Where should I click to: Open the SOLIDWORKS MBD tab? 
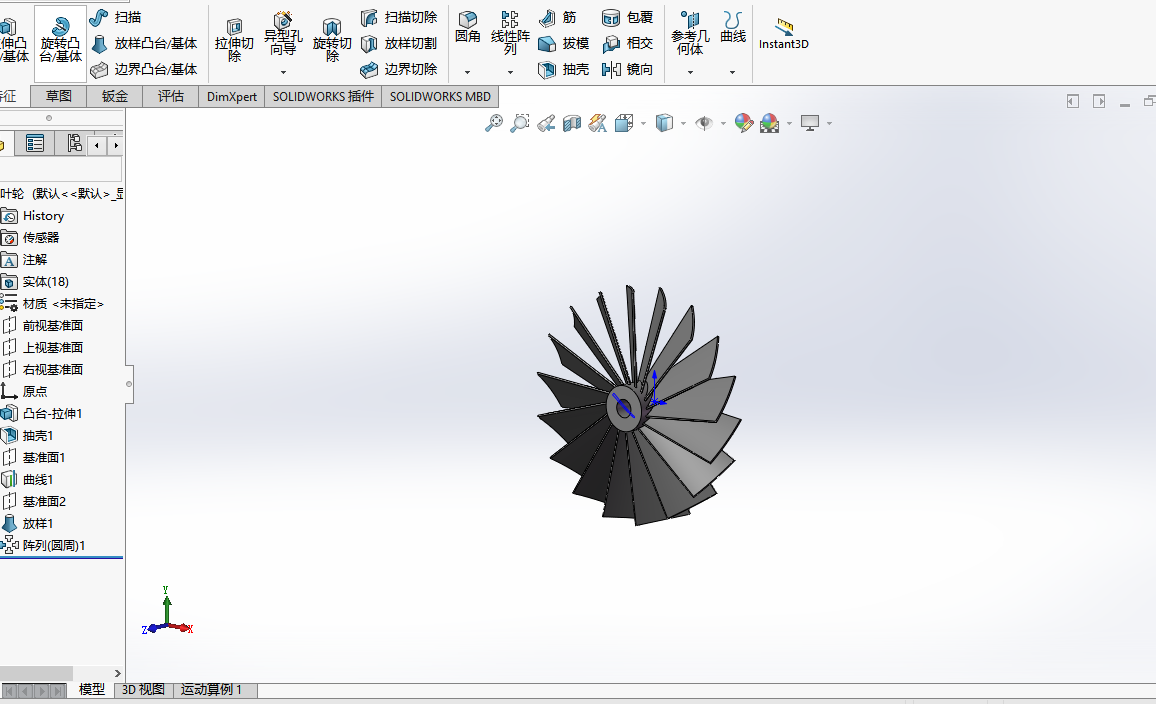(440, 97)
